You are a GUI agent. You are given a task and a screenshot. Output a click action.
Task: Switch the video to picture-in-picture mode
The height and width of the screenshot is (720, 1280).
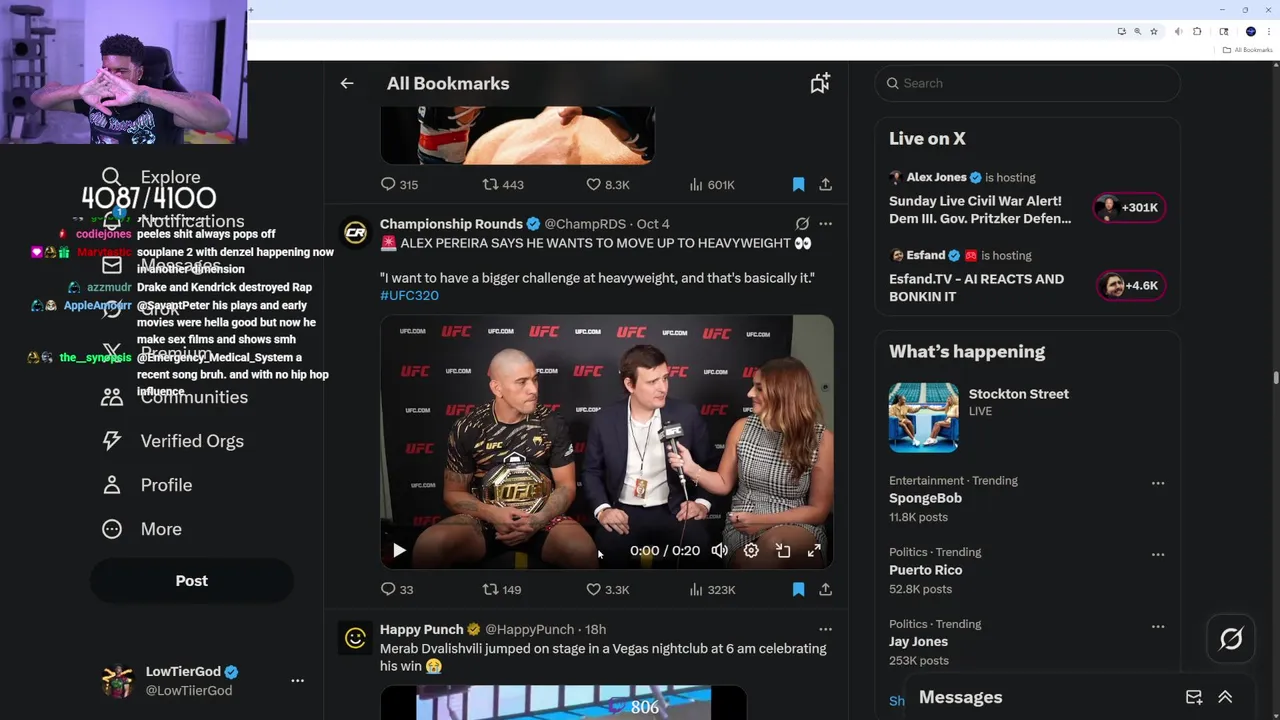pyautogui.click(x=783, y=550)
